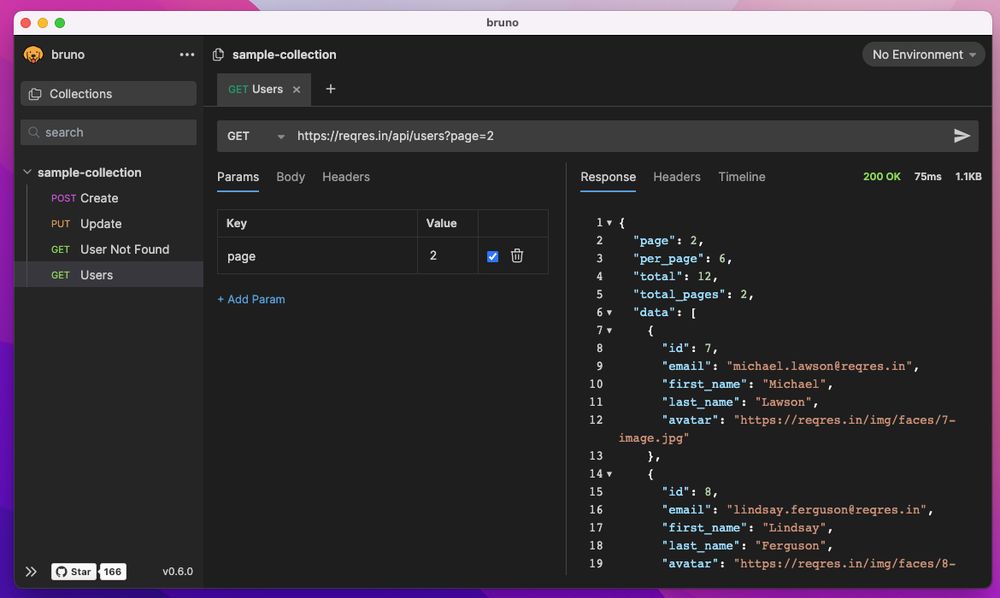Collapse the sample-collection tree
Viewport: 1000px width, 598px height.
tap(27, 172)
